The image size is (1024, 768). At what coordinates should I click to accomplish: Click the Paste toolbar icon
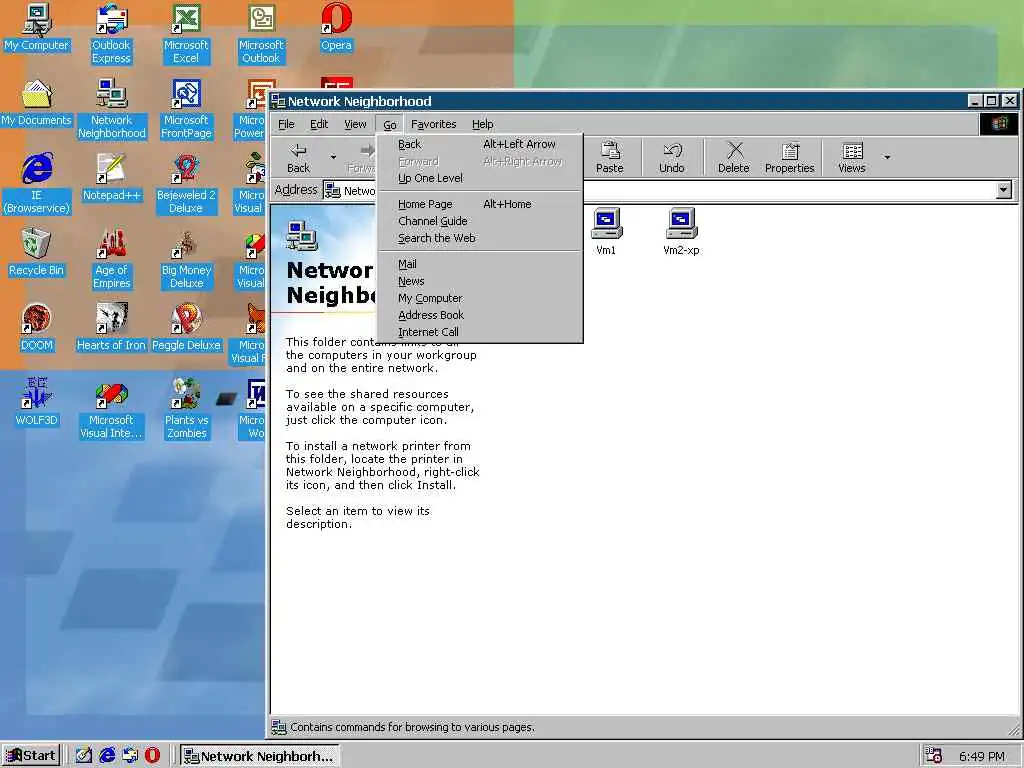pos(609,157)
